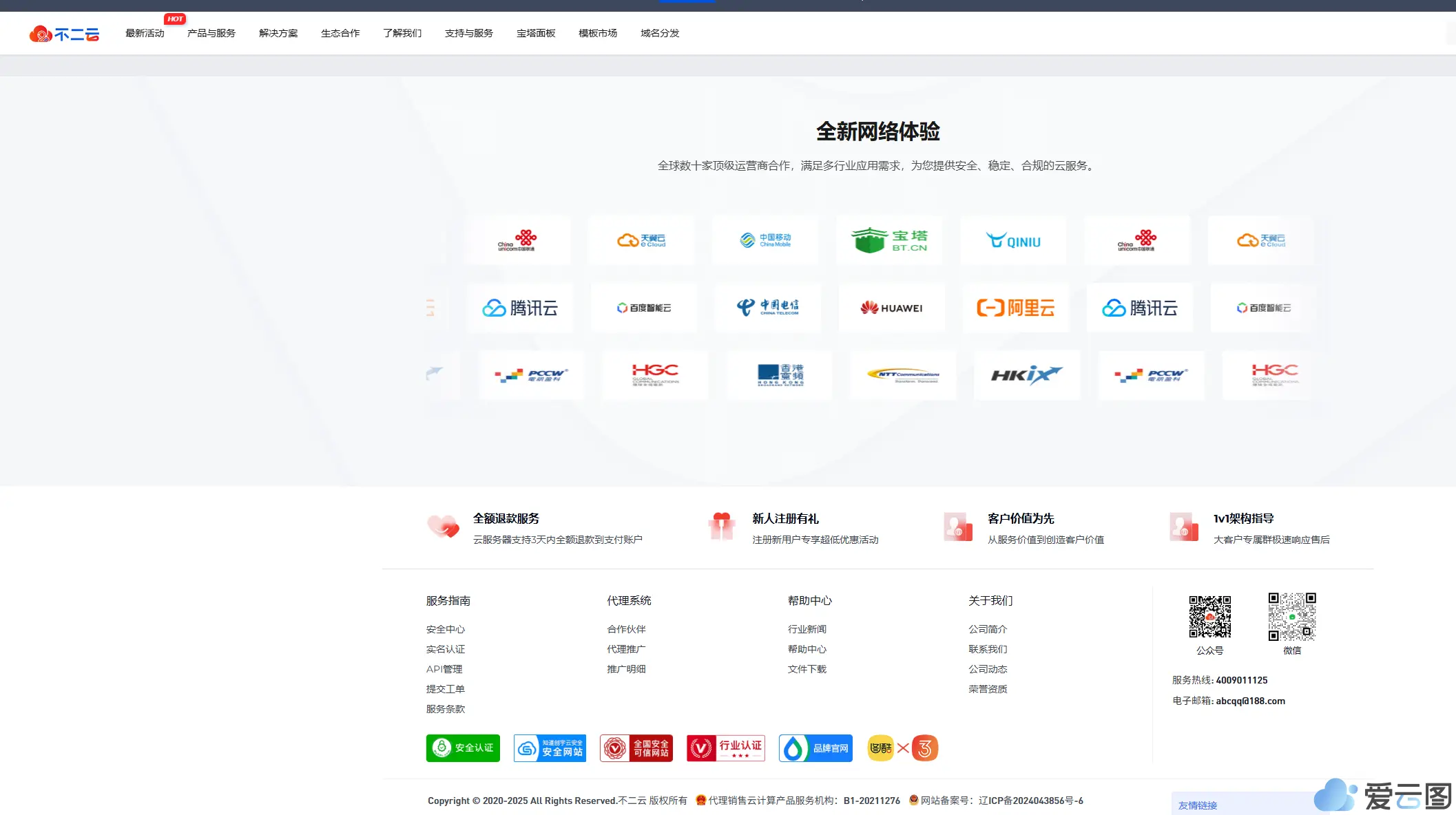Open the 支持与服务 menu
This screenshot has height=815, width=1456.
[469, 33]
